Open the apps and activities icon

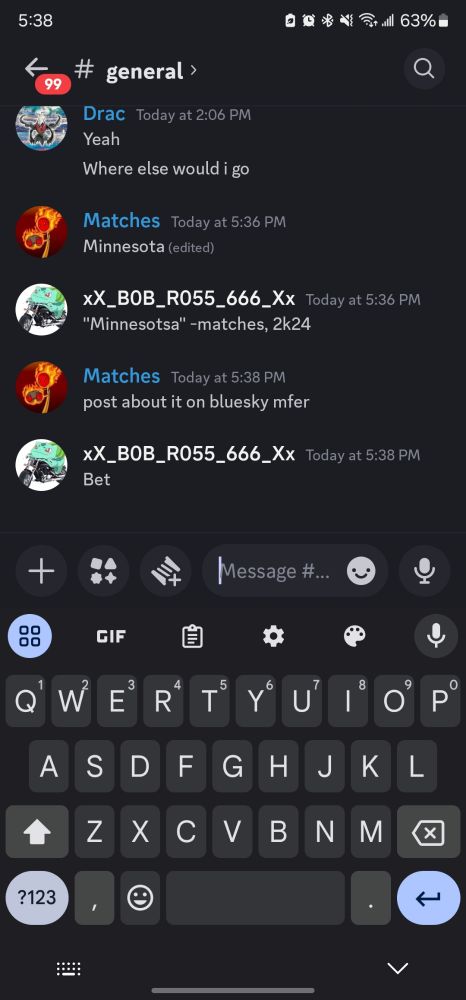click(x=103, y=571)
